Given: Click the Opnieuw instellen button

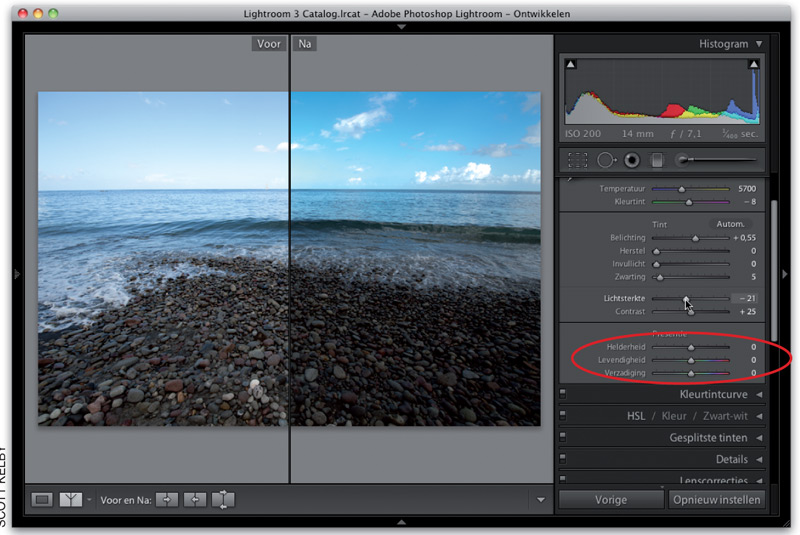Looking at the screenshot, I should coord(716,500).
